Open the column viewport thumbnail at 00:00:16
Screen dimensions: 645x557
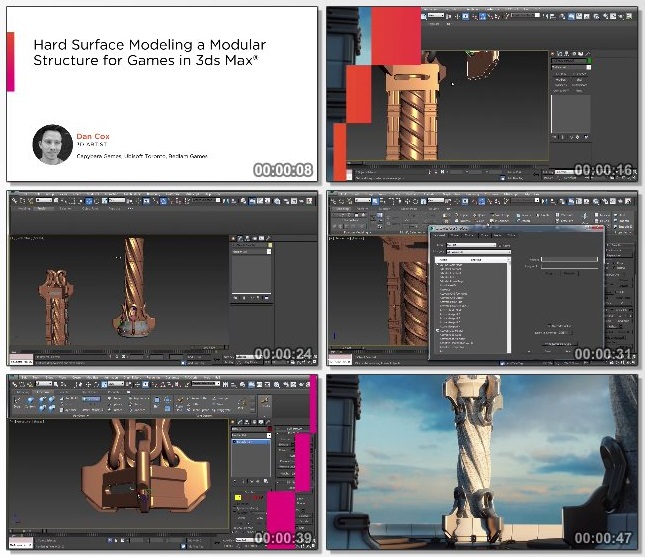click(482, 94)
